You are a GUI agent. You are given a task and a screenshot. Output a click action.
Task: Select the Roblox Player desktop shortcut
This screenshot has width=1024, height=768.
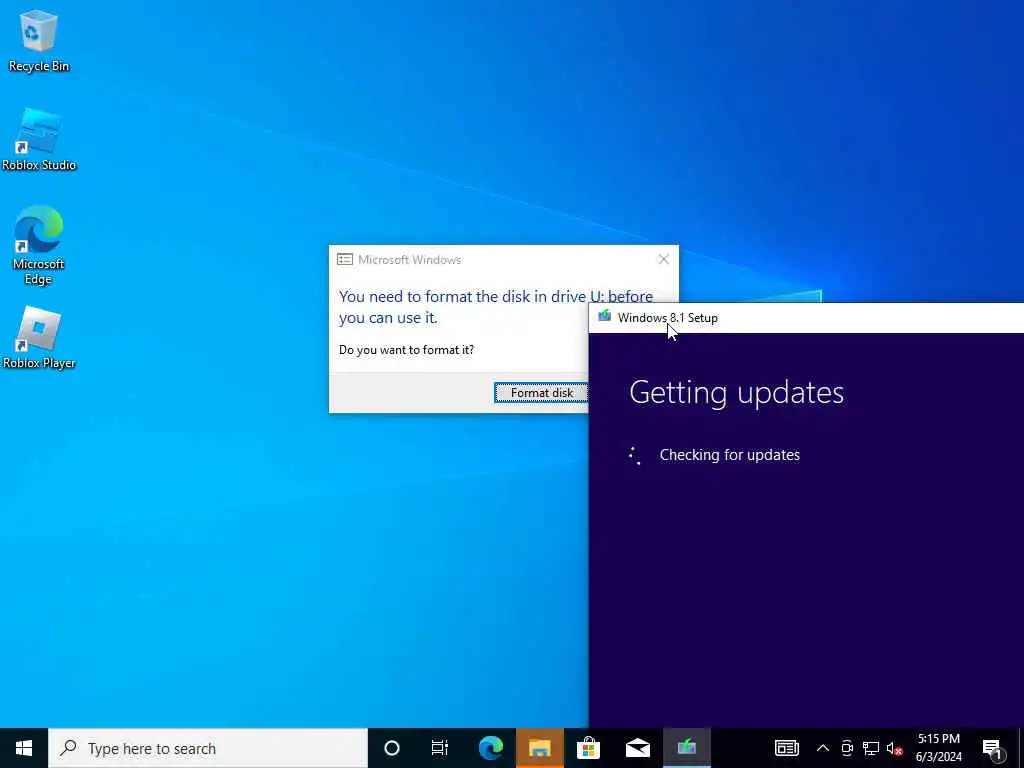pos(39,338)
